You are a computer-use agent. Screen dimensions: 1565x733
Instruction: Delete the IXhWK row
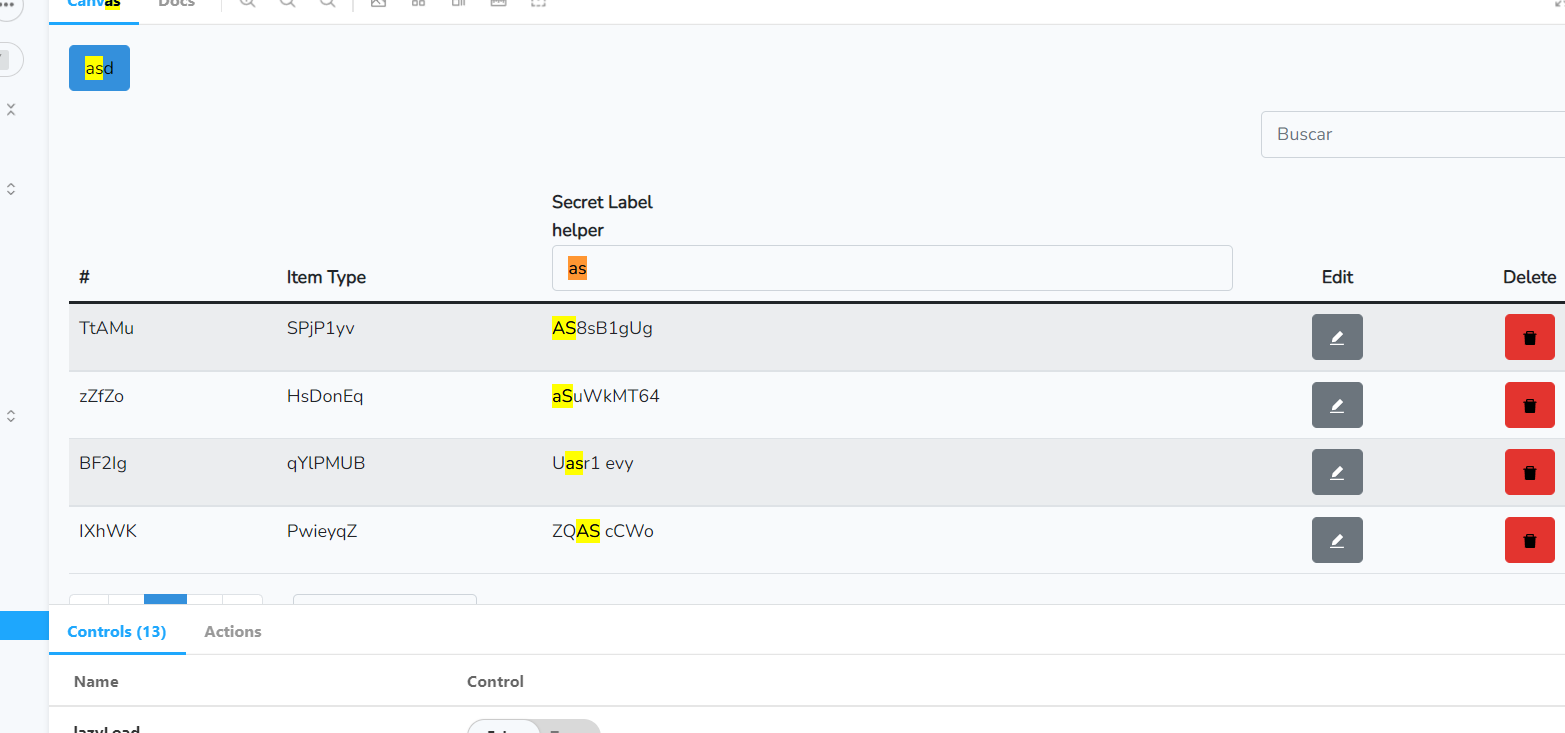(x=1529, y=539)
